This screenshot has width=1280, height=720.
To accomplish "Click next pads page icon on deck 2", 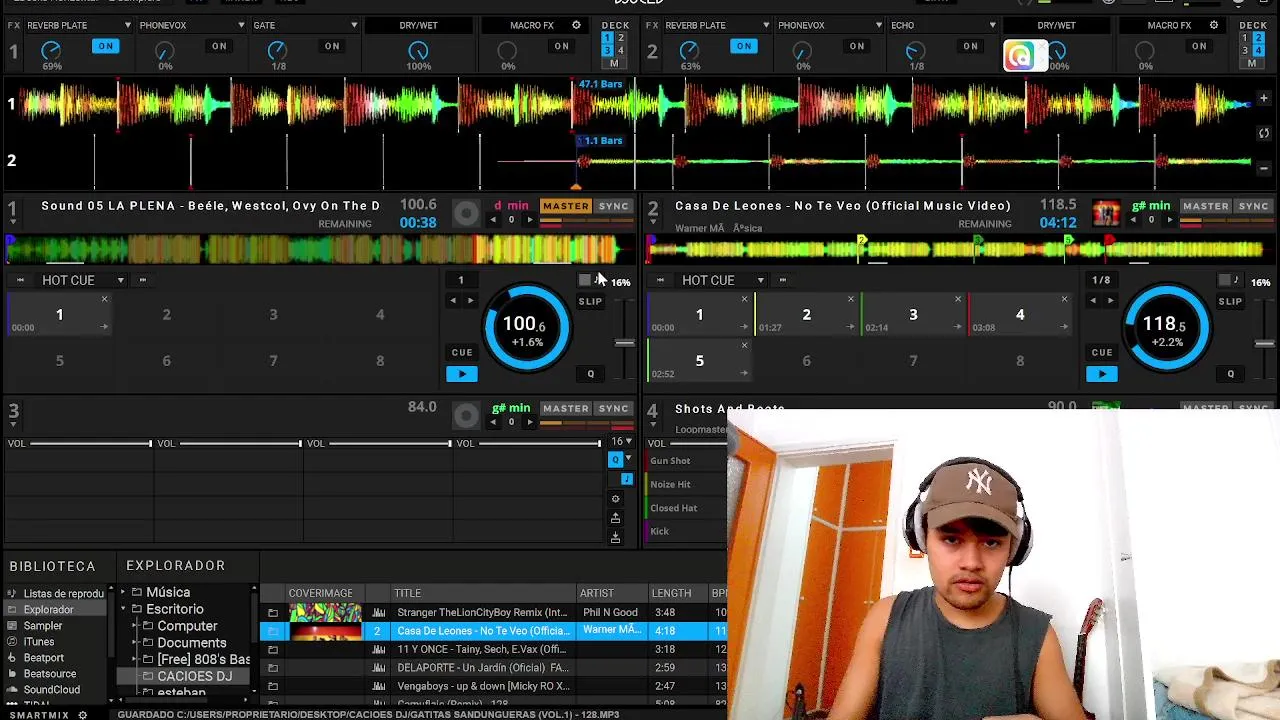I will click(782, 280).
